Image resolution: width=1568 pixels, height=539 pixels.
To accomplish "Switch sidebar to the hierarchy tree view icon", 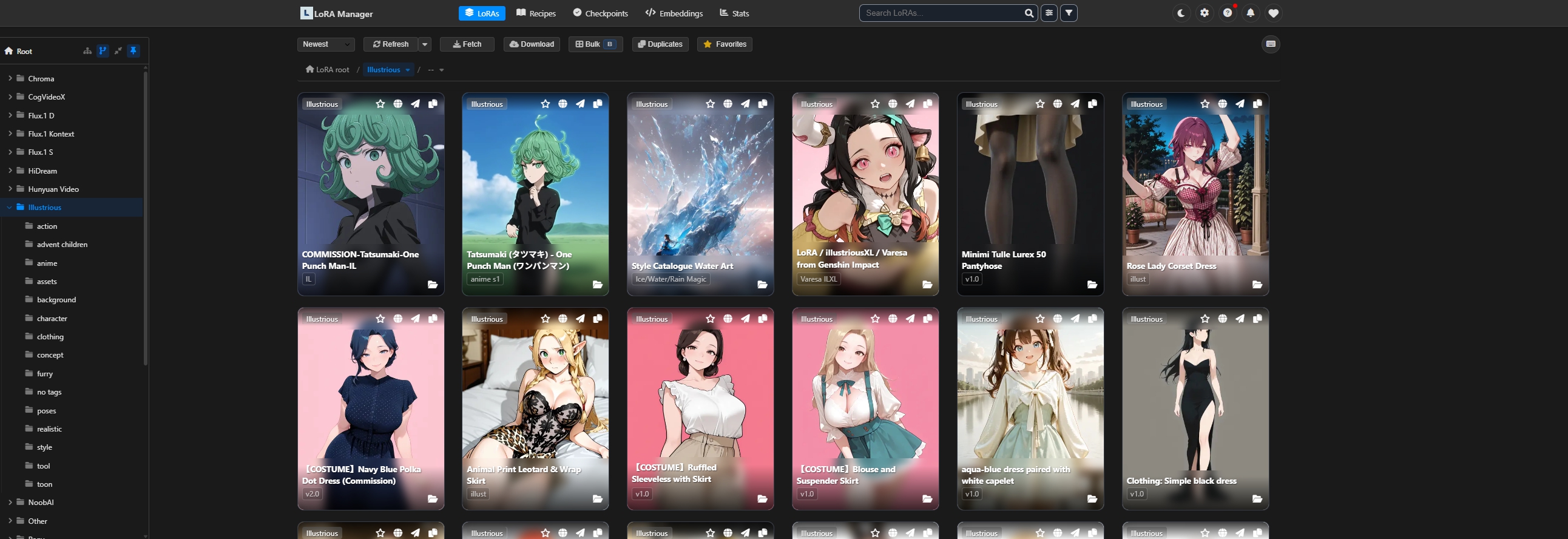I will pos(87,50).
